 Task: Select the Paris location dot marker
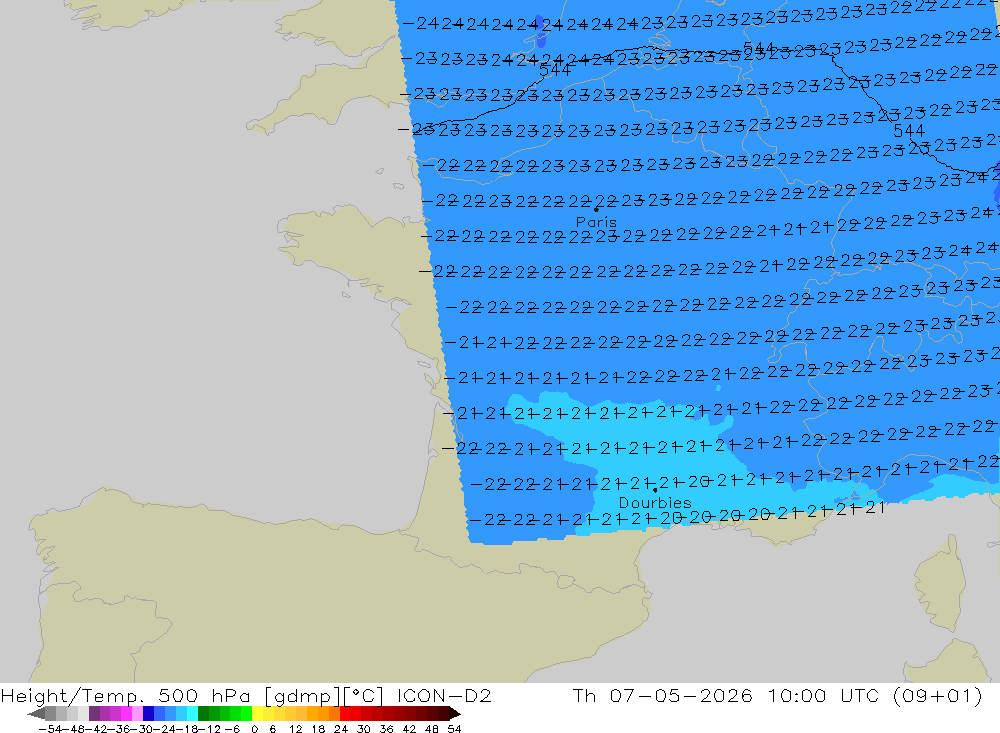596,209
